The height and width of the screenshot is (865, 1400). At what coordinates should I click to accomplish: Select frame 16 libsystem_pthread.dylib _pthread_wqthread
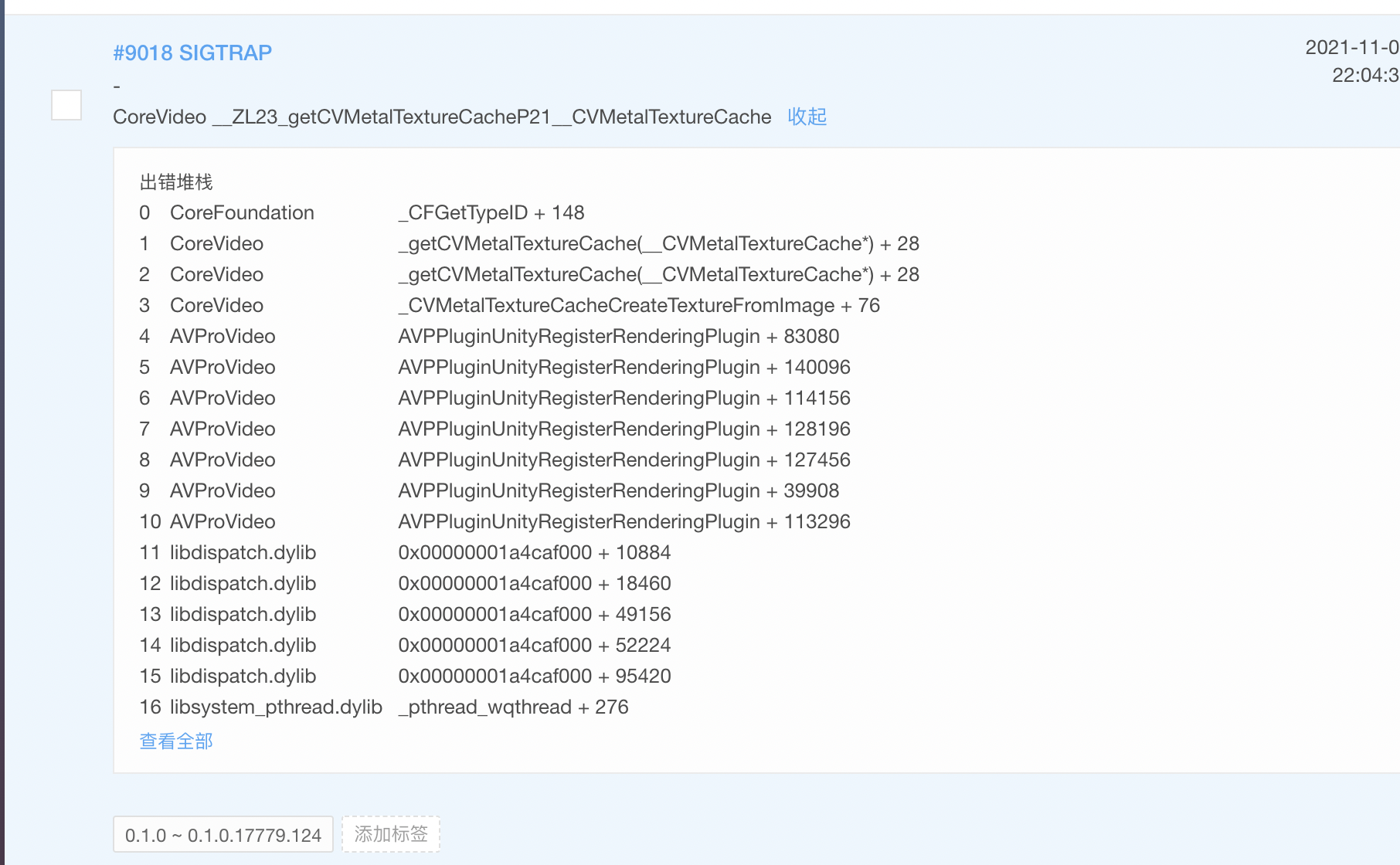point(386,707)
